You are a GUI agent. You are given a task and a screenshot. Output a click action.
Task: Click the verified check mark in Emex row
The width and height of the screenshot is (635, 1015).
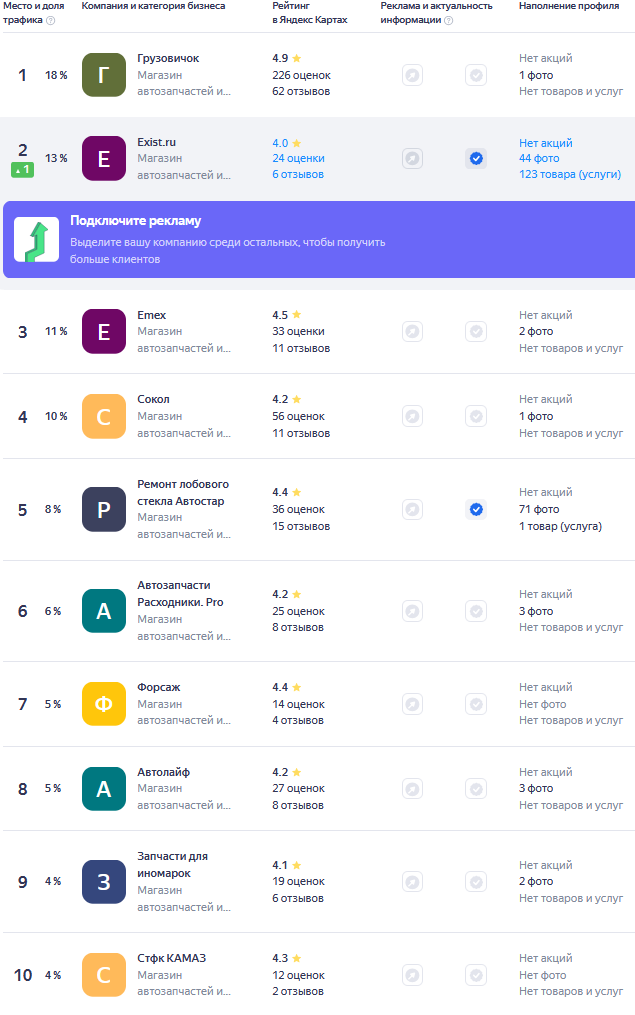(x=476, y=331)
